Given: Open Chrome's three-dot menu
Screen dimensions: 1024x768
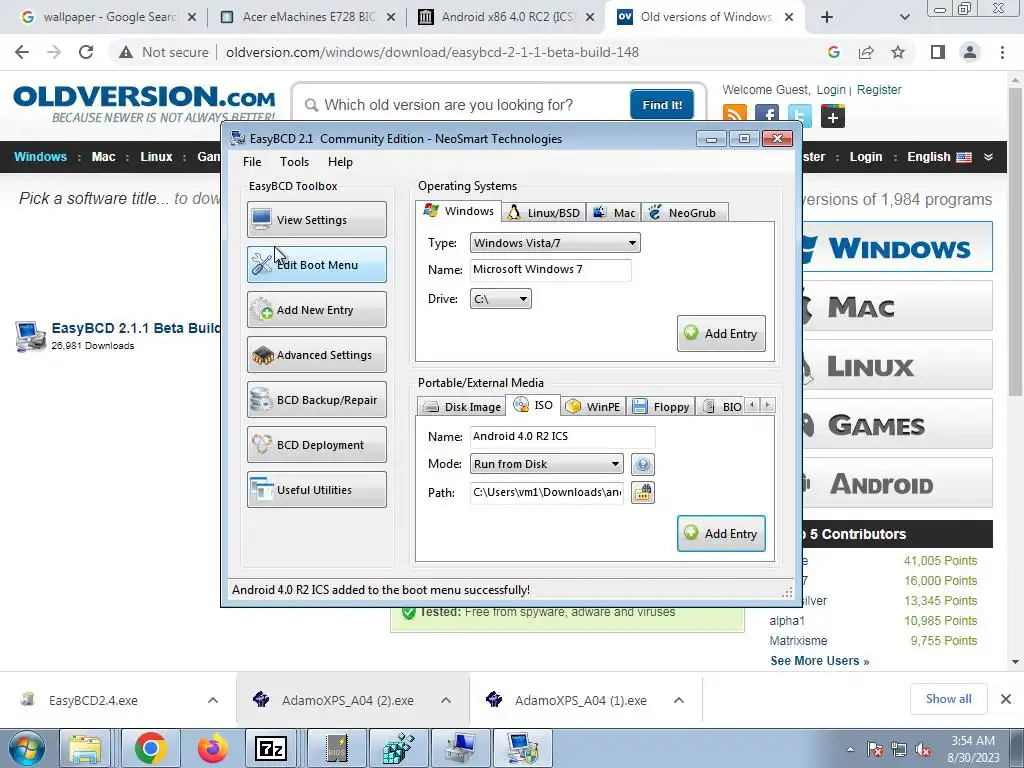Looking at the screenshot, I should [x=1002, y=52].
